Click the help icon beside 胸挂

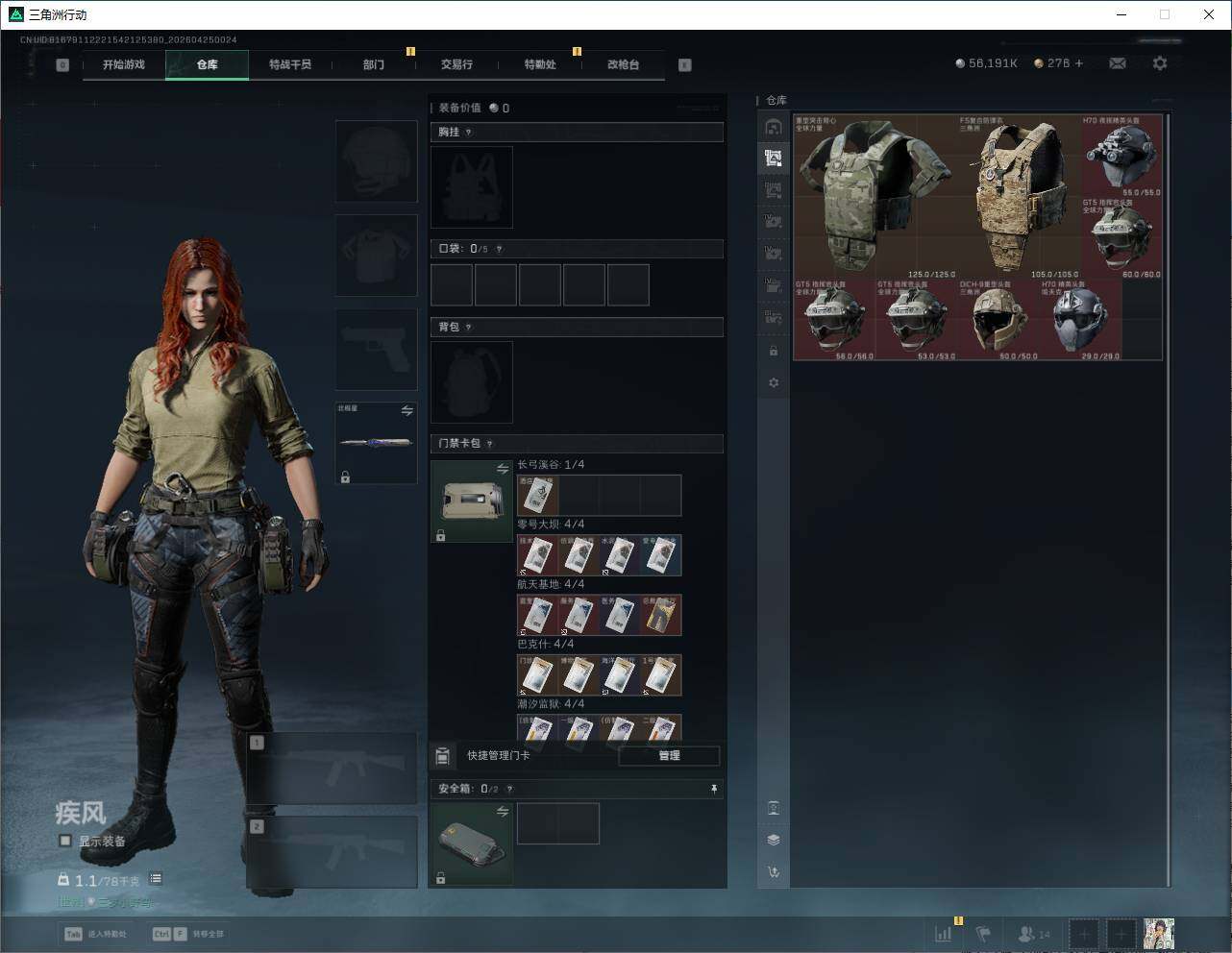(x=469, y=133)
